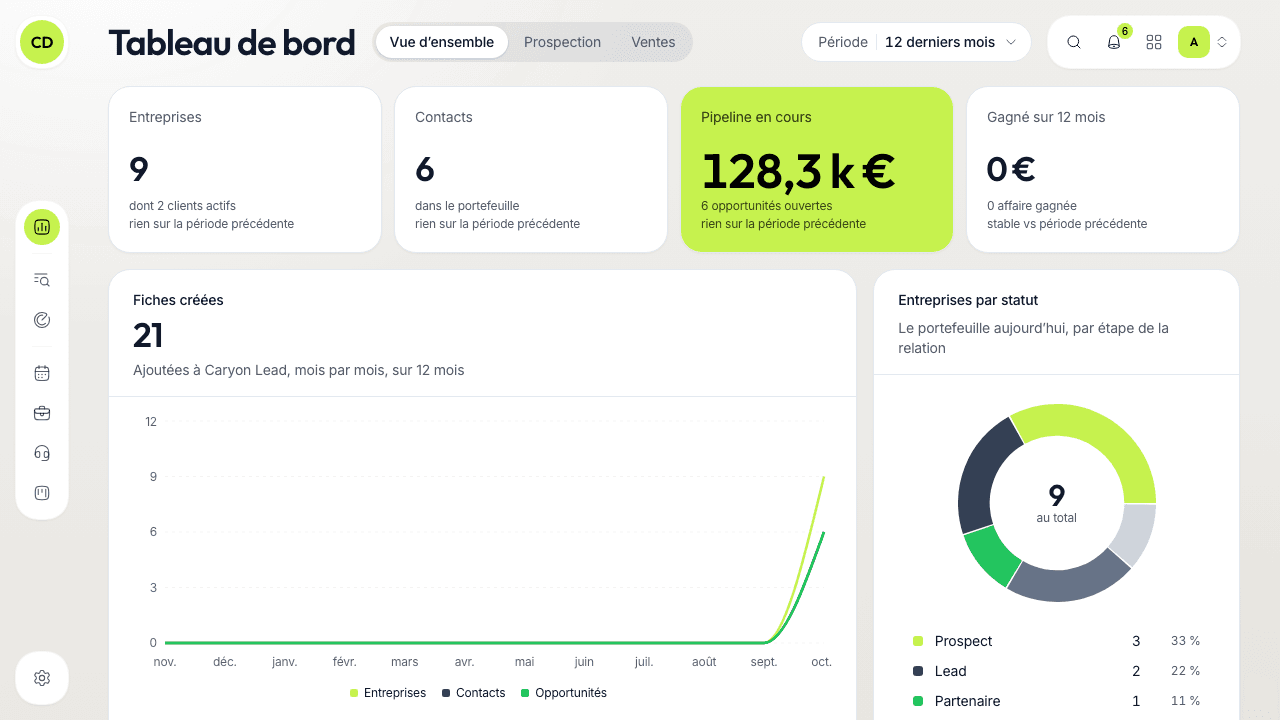Open the Période 12 derniers mois dropdown
This screenshot has width=1280, height=720.
tap(916, 42)
